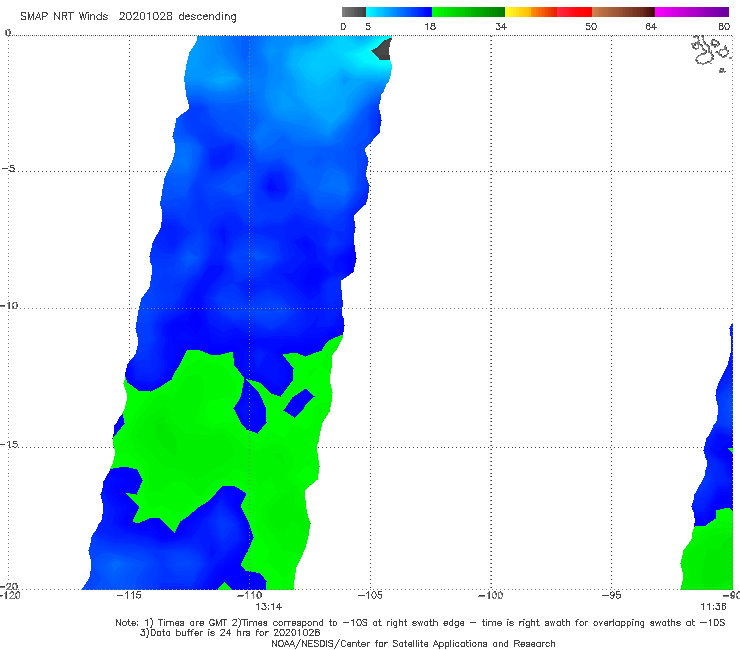Screen dimensions: 740x650
Task: Click the brown 50-64 colorbar segment
Action: tap(623, 12)
